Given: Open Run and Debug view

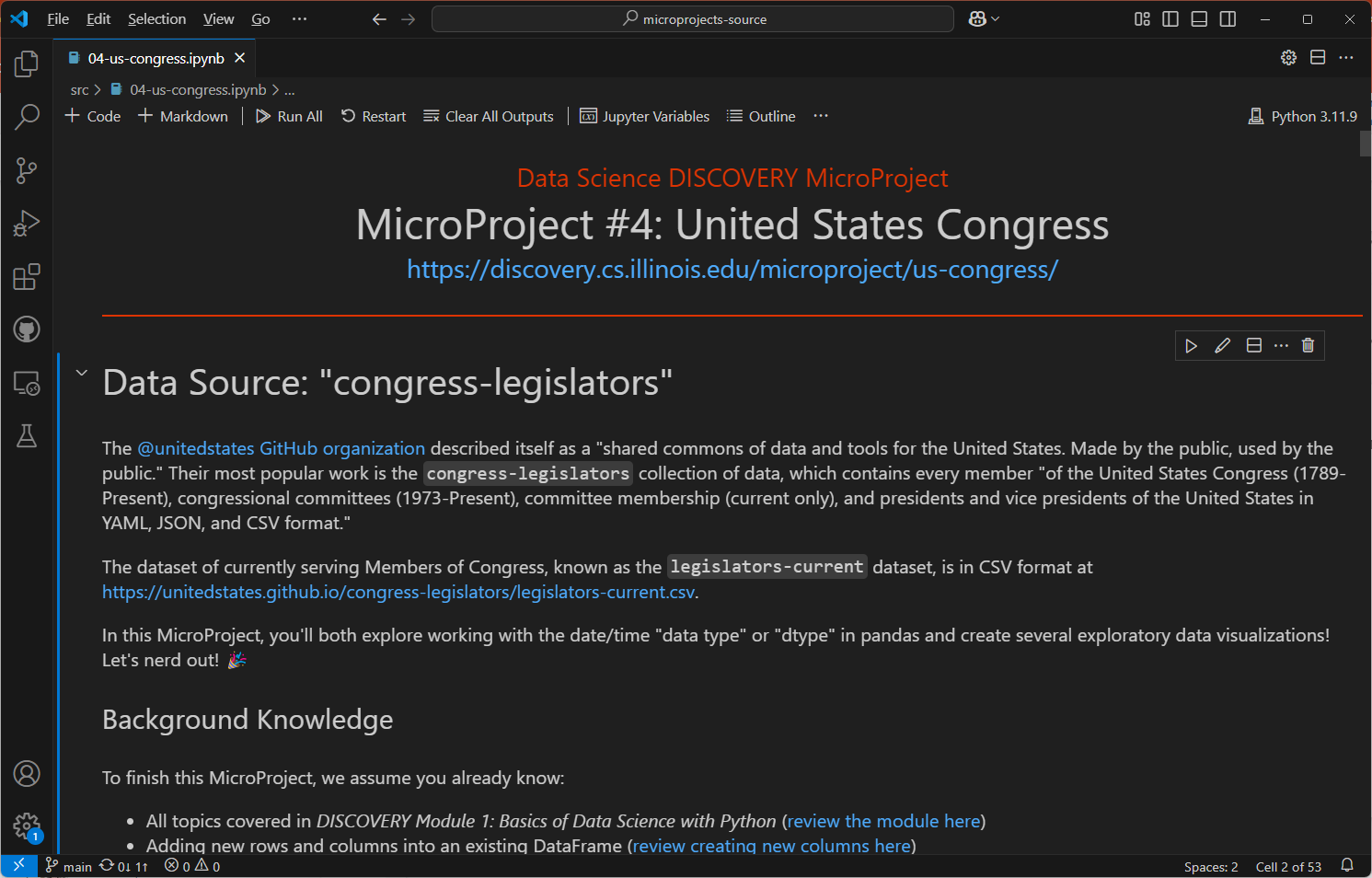Looking at the screenshot, I should 27,224.
